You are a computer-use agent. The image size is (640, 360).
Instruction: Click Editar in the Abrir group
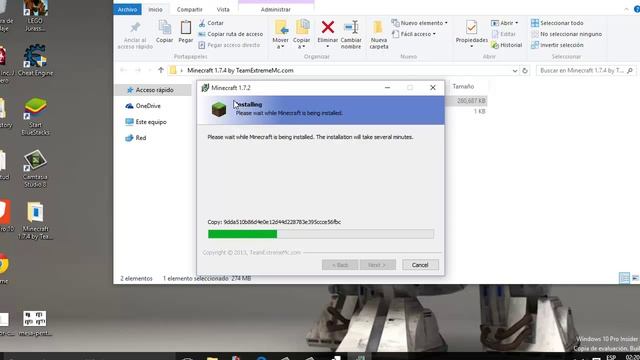[x=503, y=34]
